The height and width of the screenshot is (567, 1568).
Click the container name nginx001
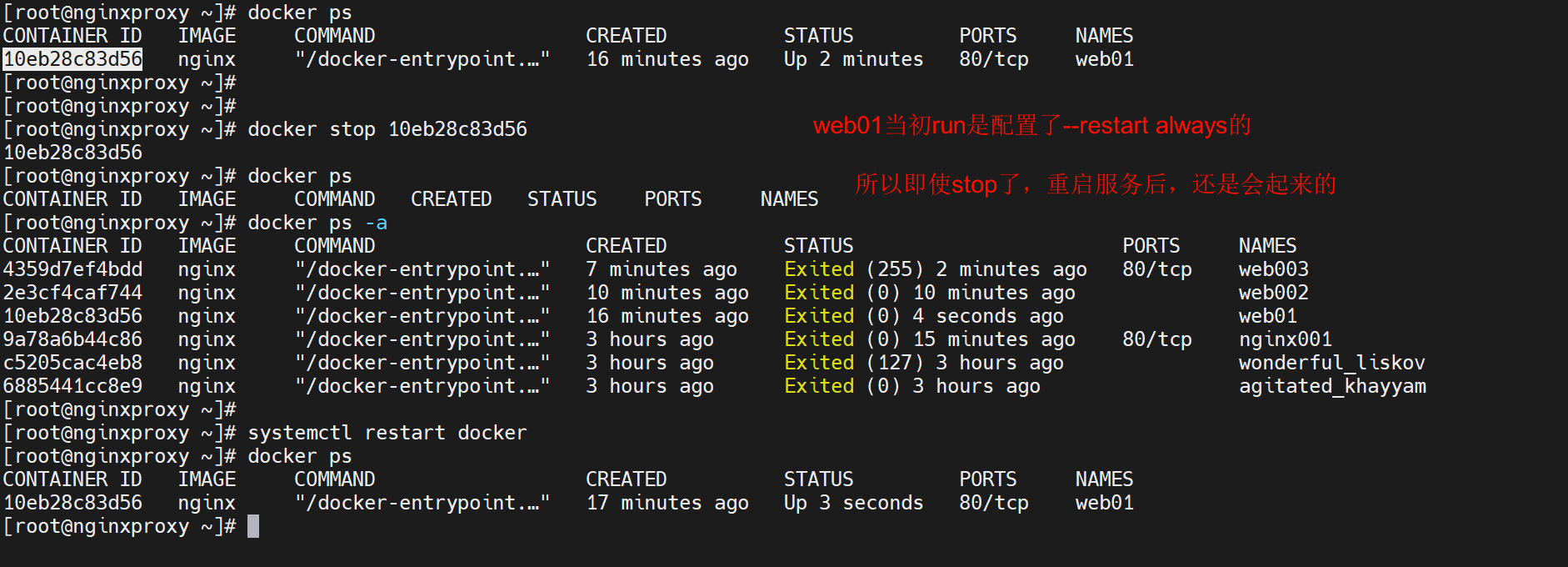coord(1285,339)
